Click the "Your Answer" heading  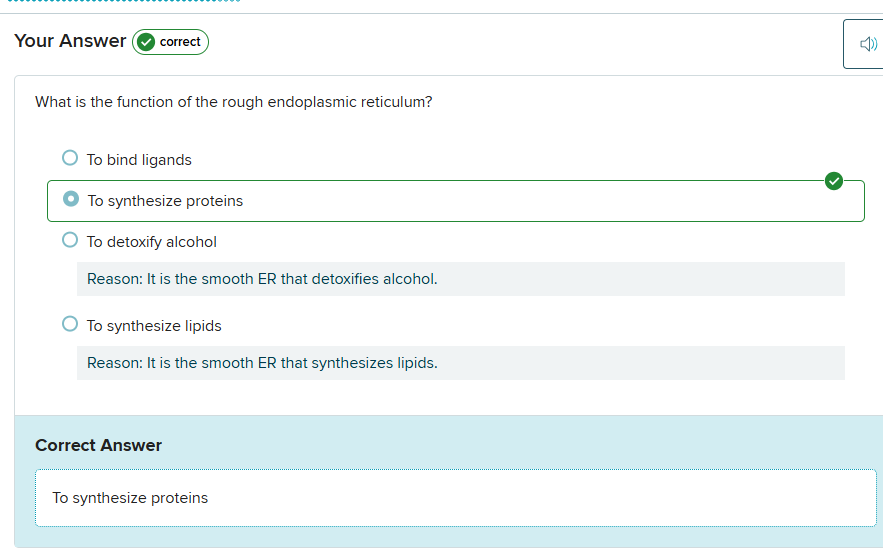pyautogui.click(x=70, y=41)
